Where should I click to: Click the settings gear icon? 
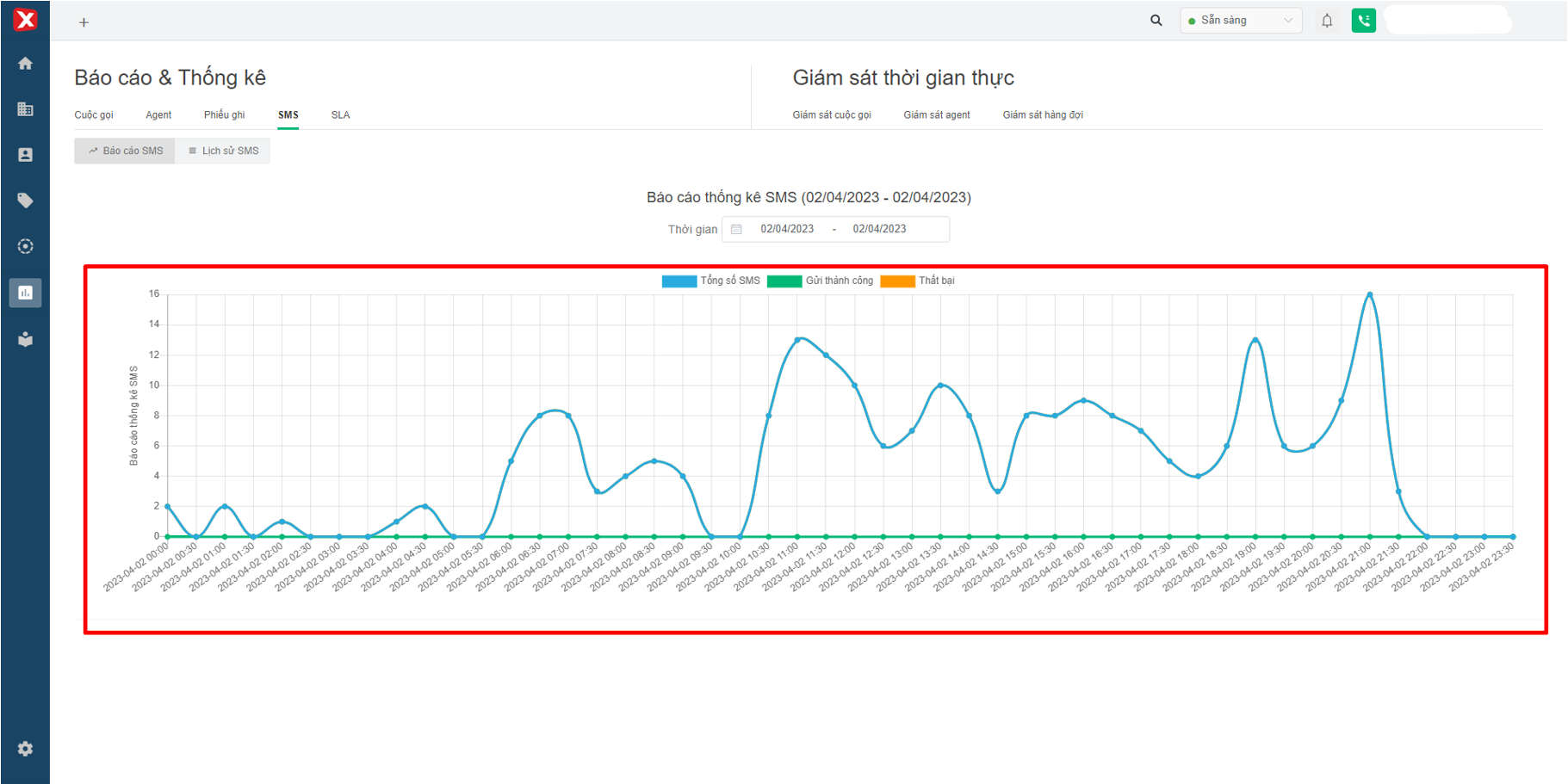[x=25, y=749]
